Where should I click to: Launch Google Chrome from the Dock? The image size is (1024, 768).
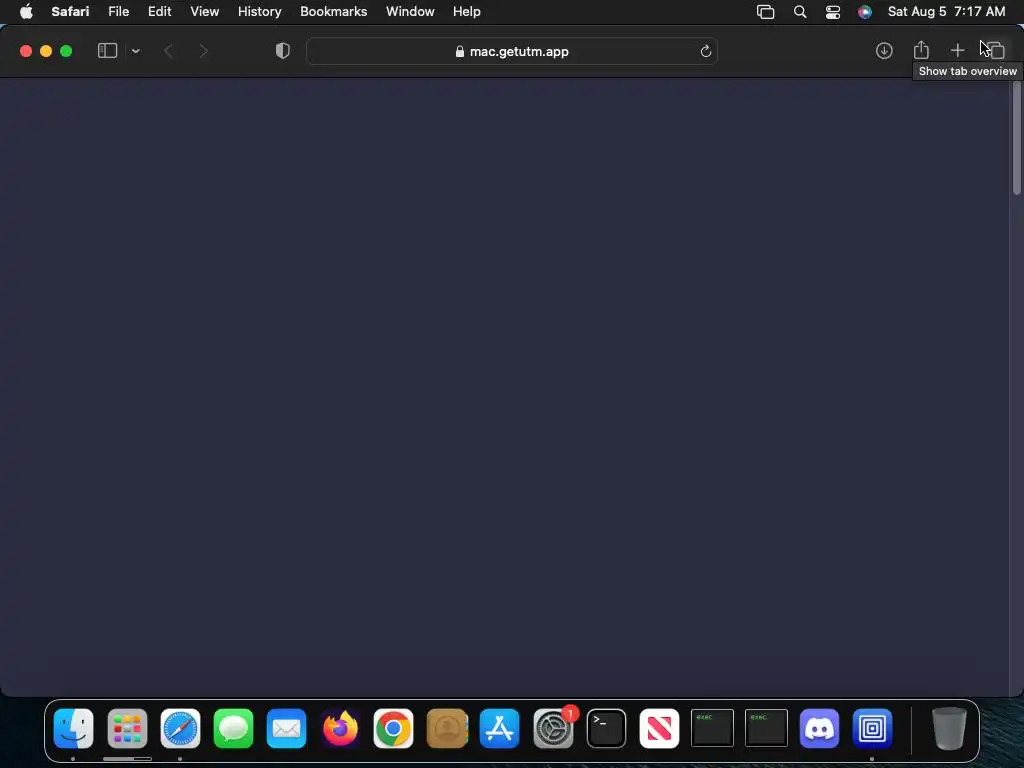coord(393,728)
